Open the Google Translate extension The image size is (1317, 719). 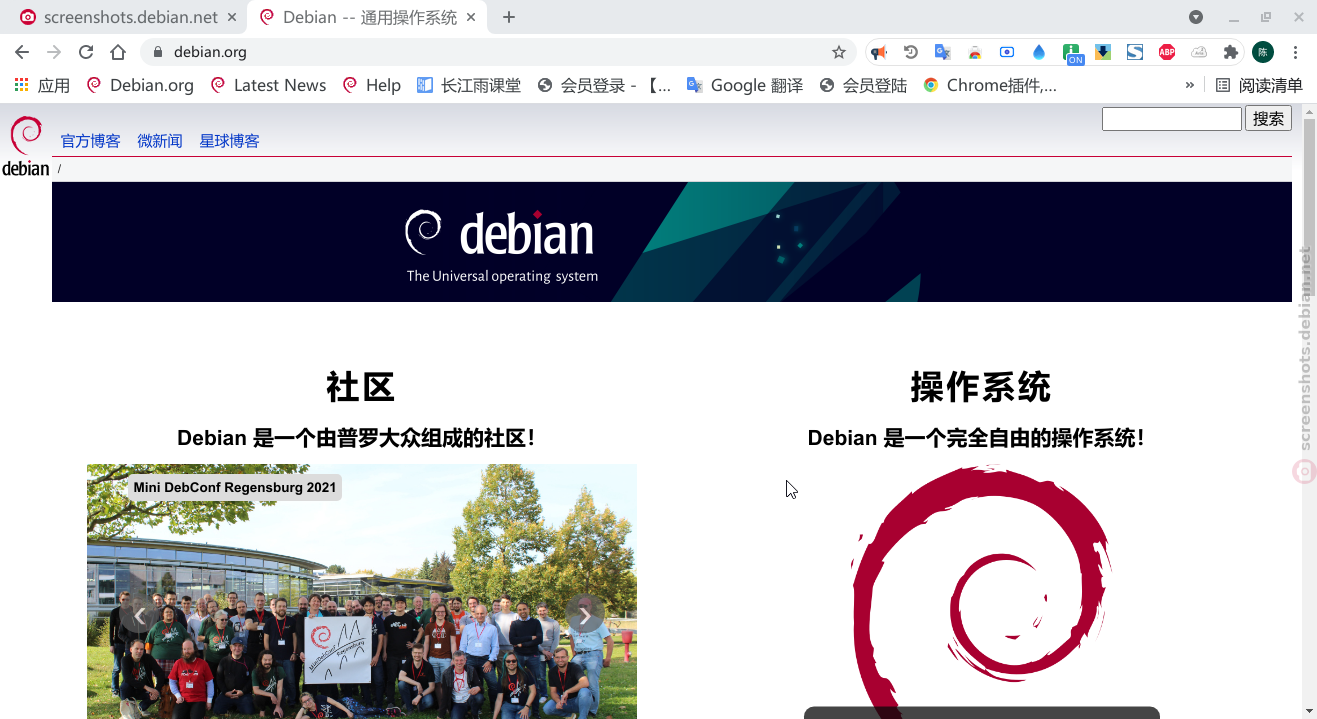tap(943, 52)
